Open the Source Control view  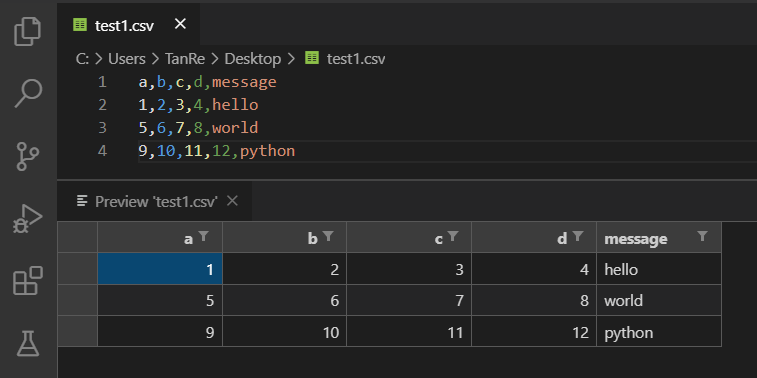coord(28,156)
